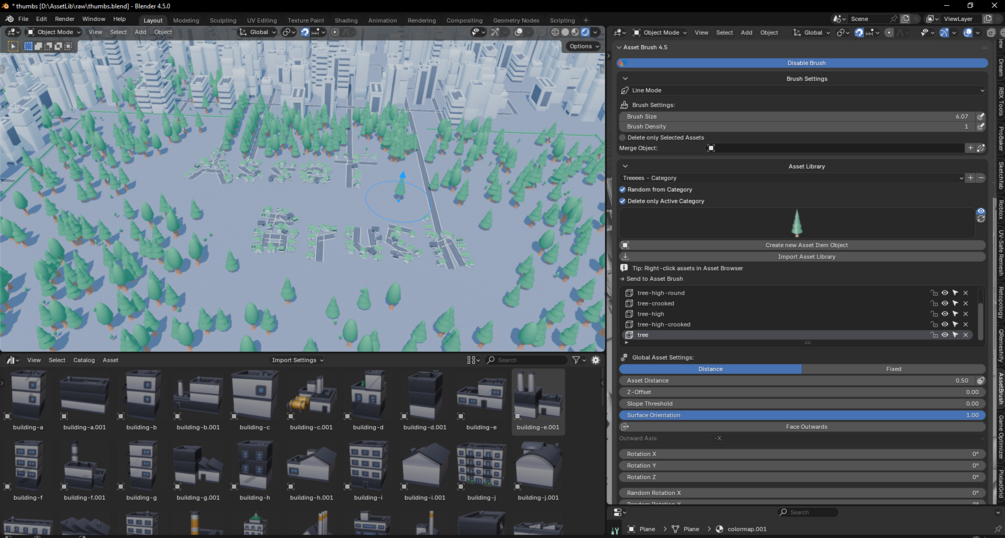The image size is (1005, 538).
Task: Click the plus icon beside Treeees category
Action: click(x=970, y=178)
